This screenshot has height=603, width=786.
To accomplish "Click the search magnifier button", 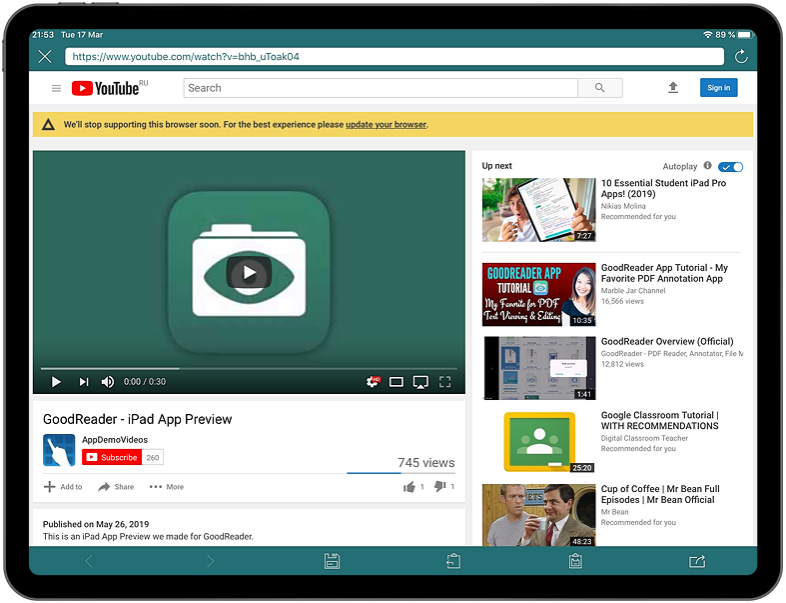I will (600, 88).
